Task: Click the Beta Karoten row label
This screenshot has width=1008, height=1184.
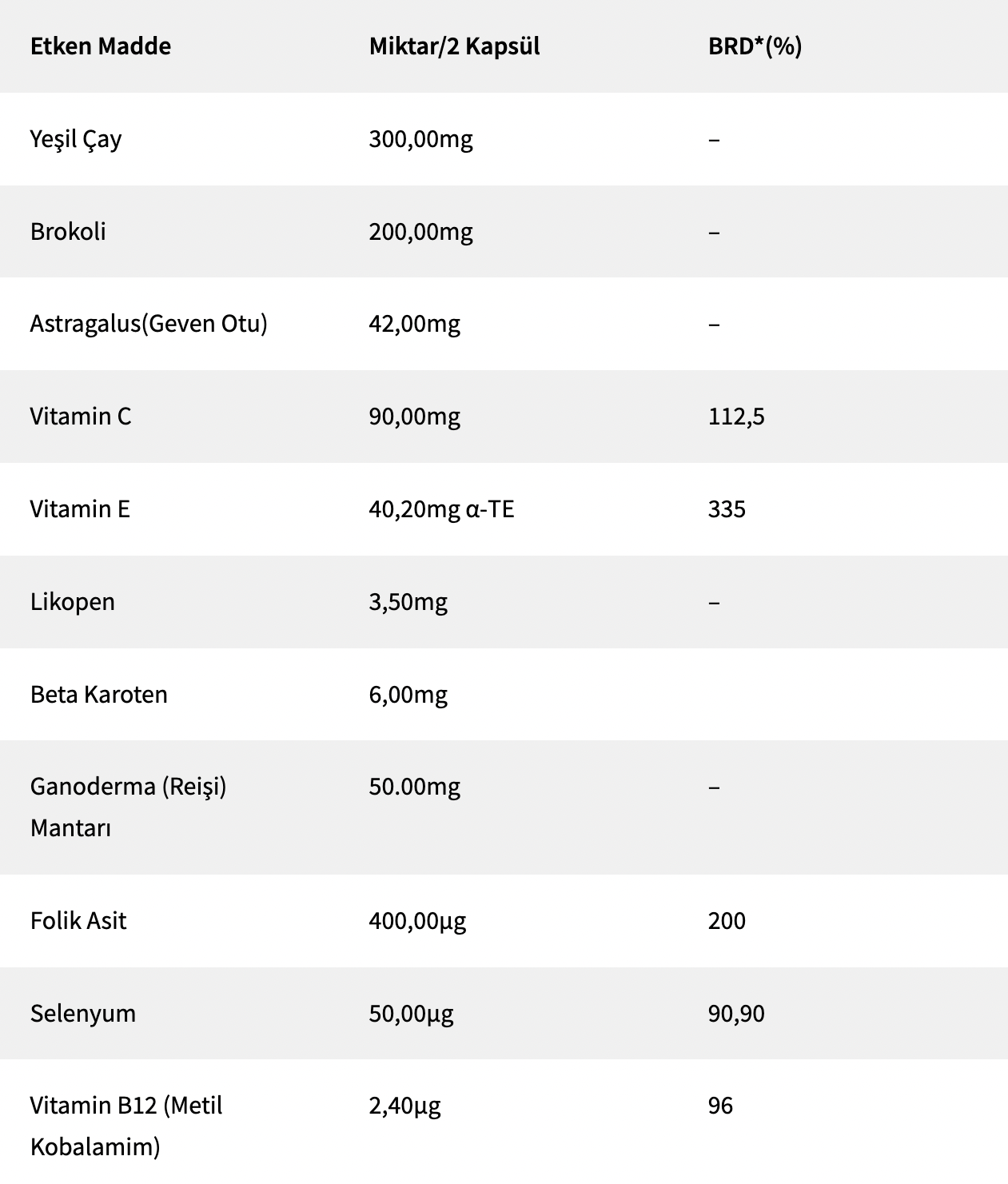Action: pyautogui.click(x=99, y=695)
